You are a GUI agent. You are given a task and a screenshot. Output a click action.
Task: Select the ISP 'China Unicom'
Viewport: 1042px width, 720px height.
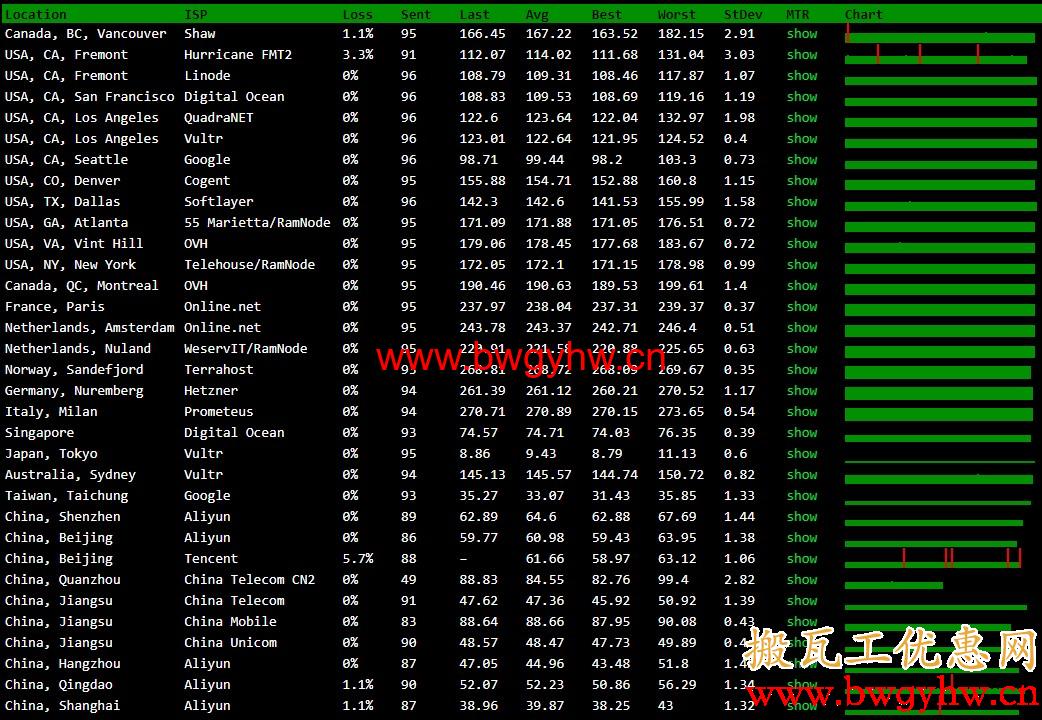[x=230, y=642]
